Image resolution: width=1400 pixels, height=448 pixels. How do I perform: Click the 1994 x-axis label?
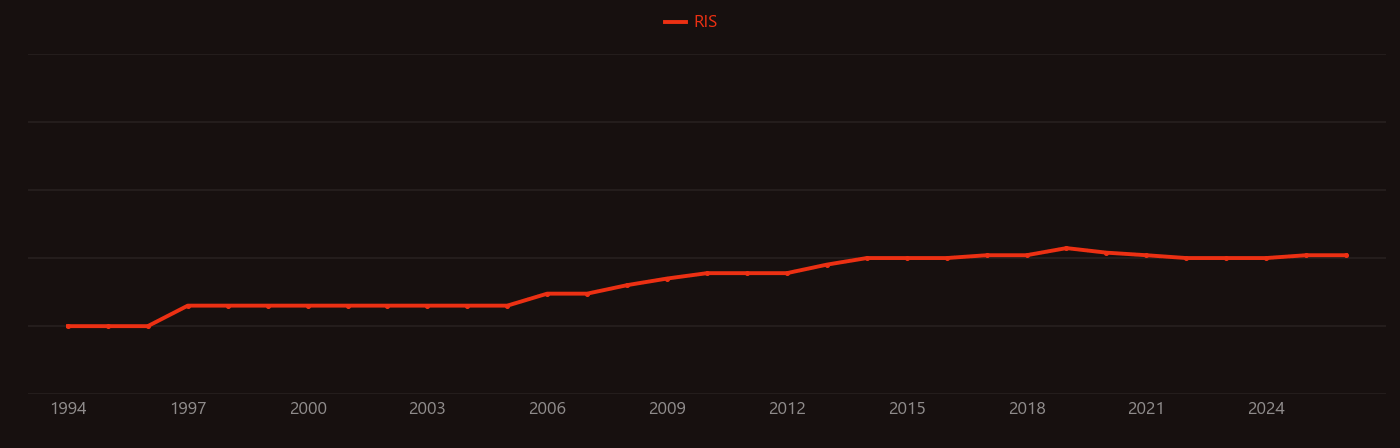pyautogui.click(x=68, y=409)
